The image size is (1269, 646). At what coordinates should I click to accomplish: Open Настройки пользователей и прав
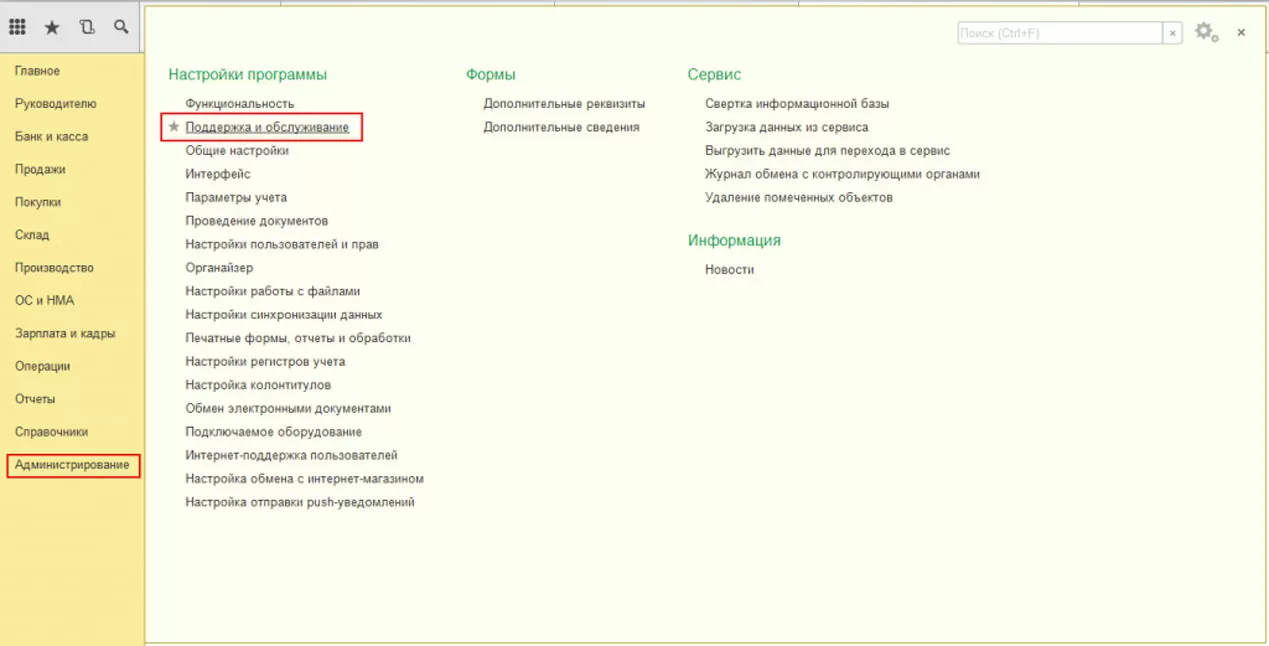282,244
